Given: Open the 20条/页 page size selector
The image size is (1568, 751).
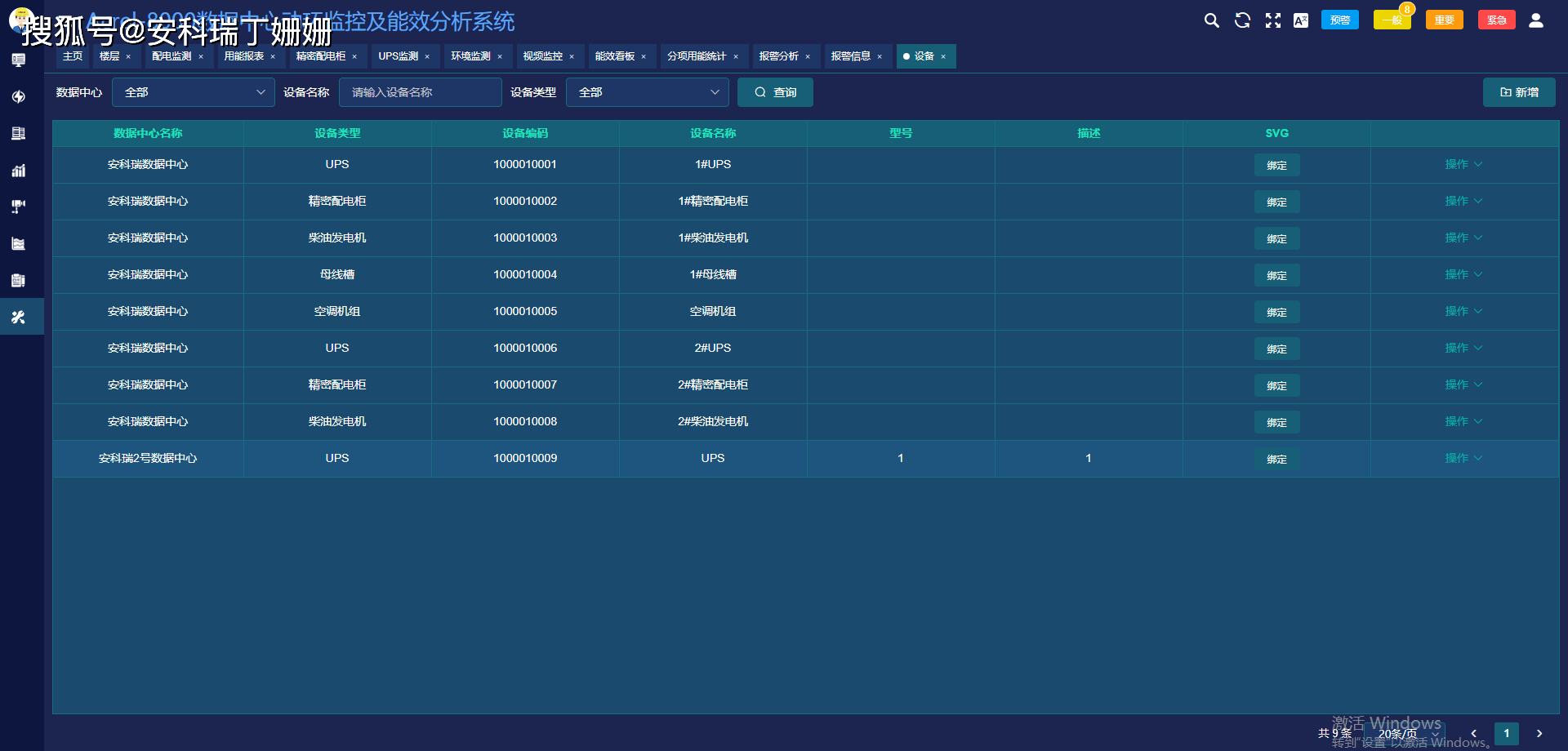Looking at the screenshot, I should tap(1406, 733).
